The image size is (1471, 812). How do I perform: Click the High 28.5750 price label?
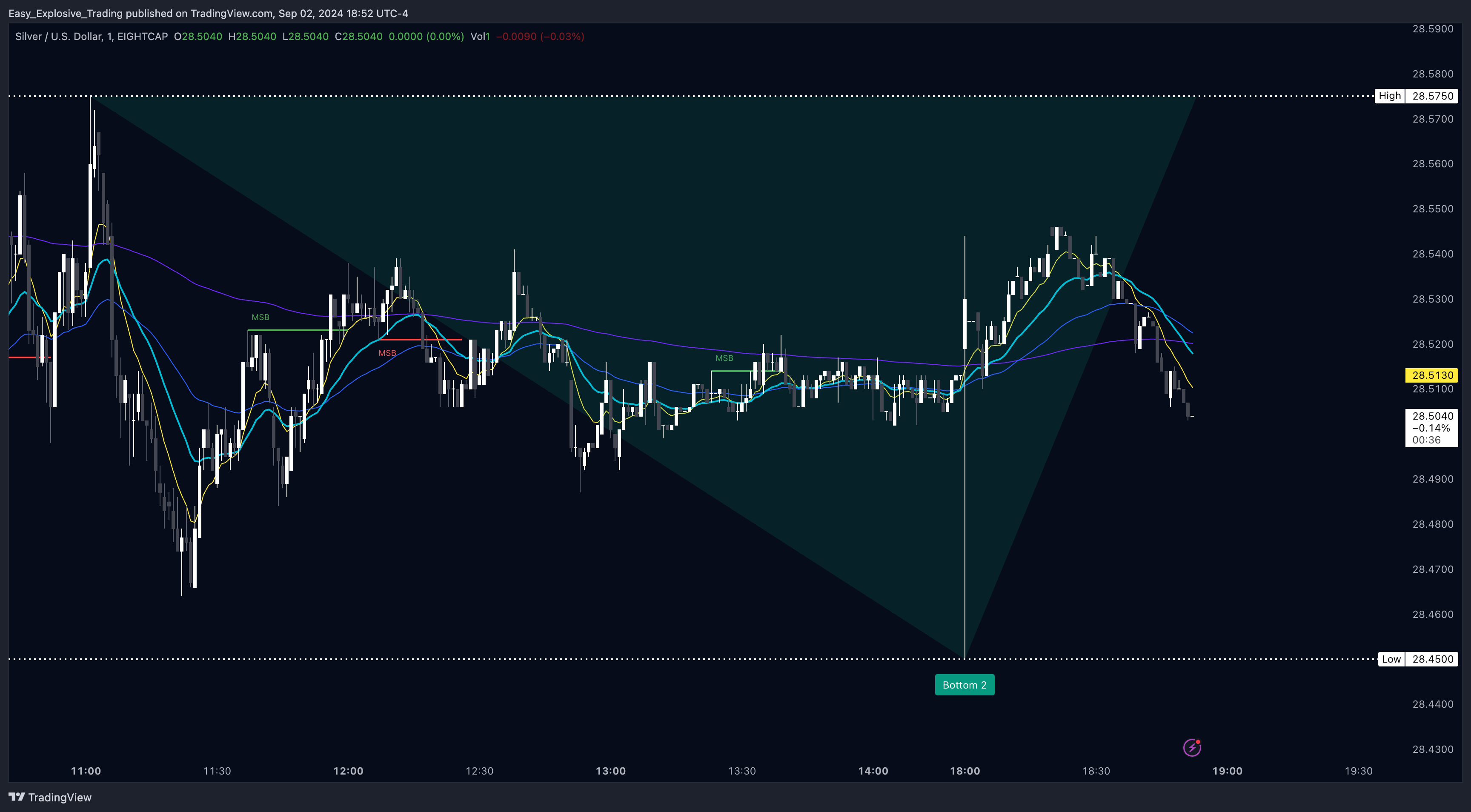pos(1416,96)
